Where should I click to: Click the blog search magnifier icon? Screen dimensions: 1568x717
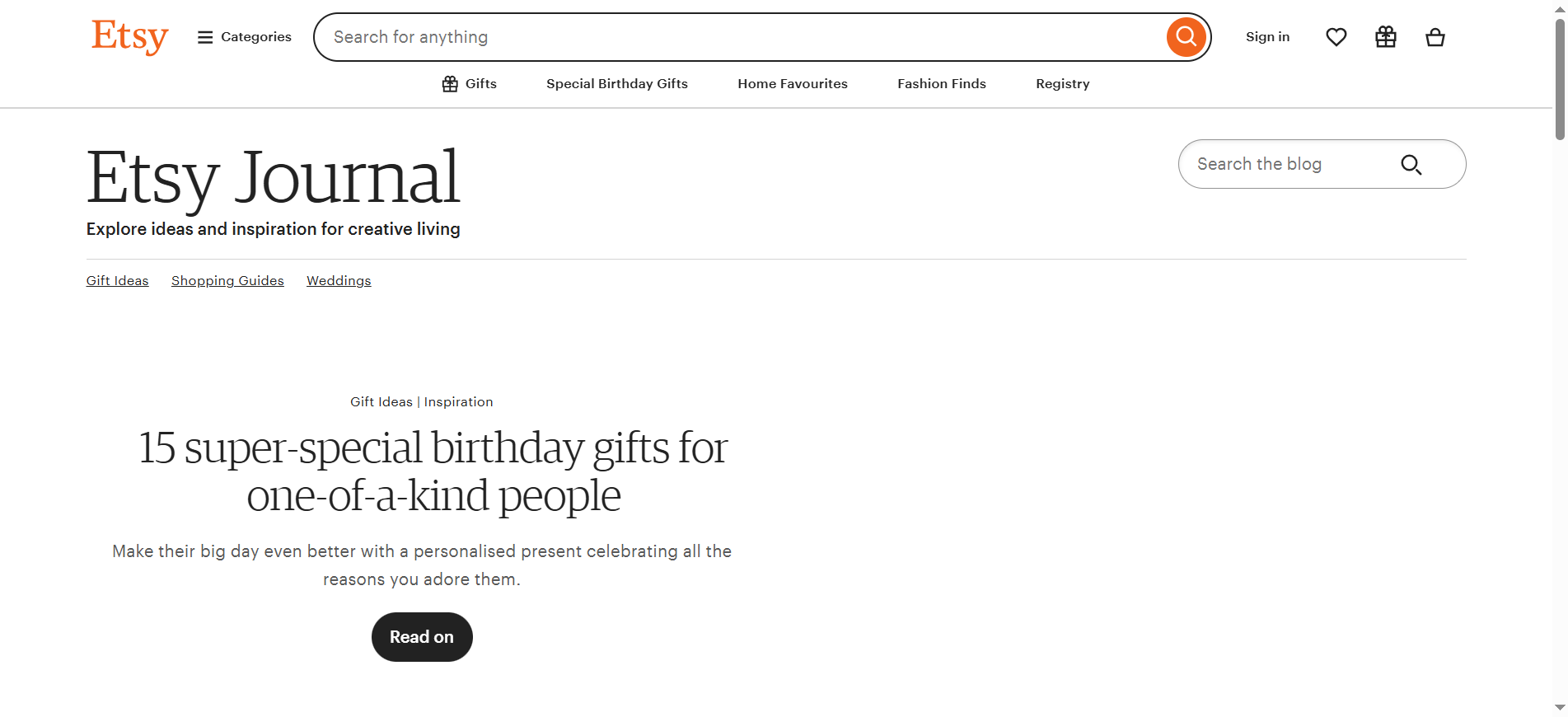pyautogui.click(x=1411, y=164)
